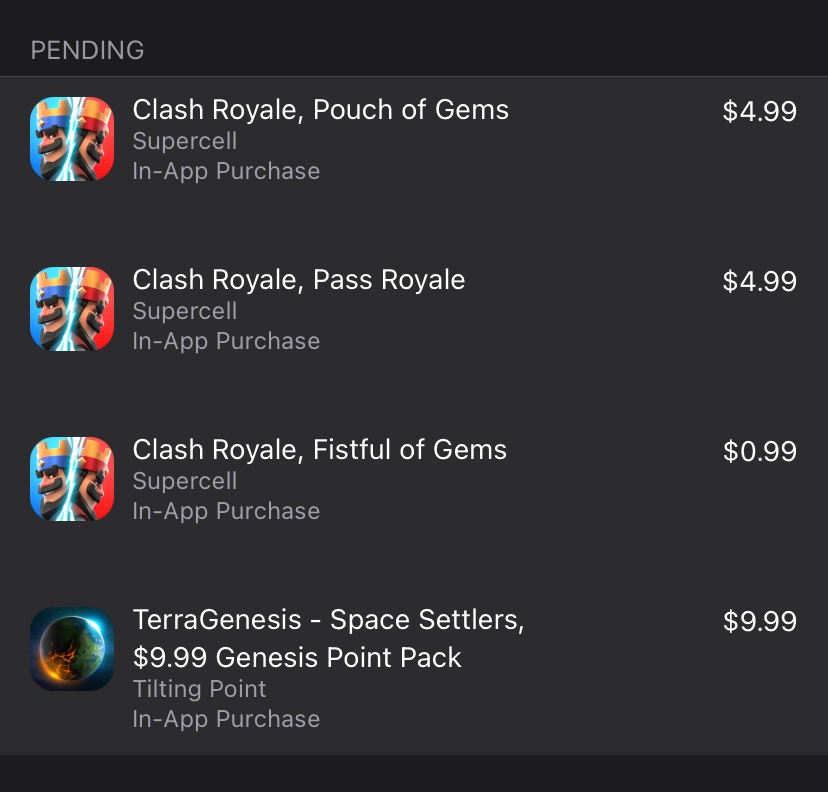The height and width of the screenshot is (792, 828).
Task: Open the TerraGenesis planet app icon
Action: pyautogui.click(x=72, y=649)
